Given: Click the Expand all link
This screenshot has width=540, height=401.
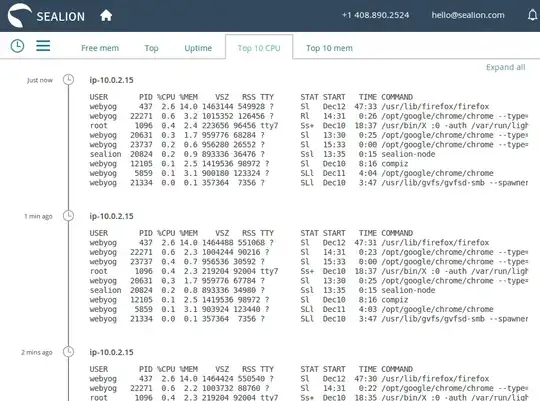Looking at the screenshot, I should point(506,67).
